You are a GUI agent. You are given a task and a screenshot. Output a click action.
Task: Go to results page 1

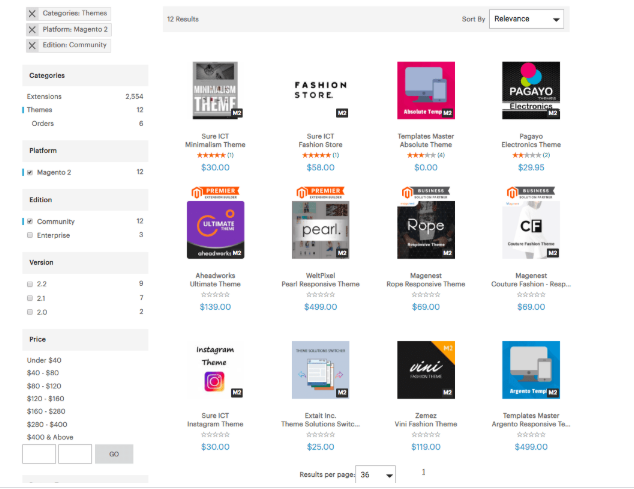pos(423,472)
